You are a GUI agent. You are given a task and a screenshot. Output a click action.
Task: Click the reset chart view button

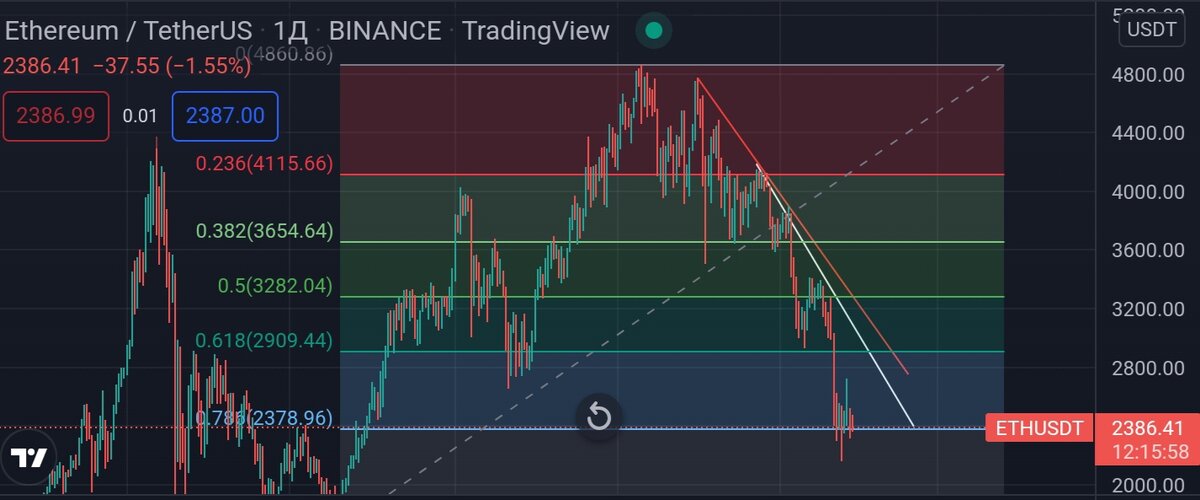(599, 415)
